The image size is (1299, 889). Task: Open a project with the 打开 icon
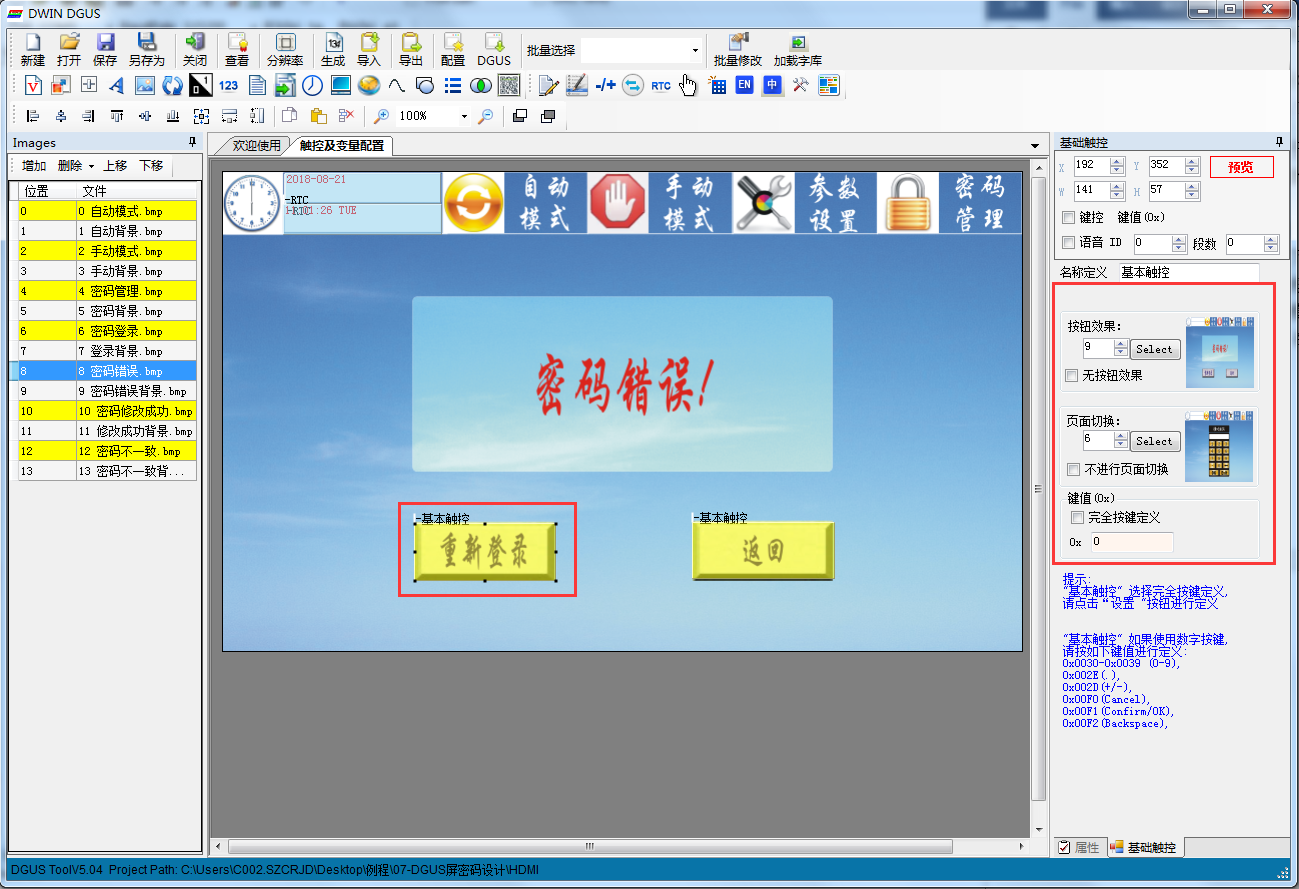pos(69,49)
